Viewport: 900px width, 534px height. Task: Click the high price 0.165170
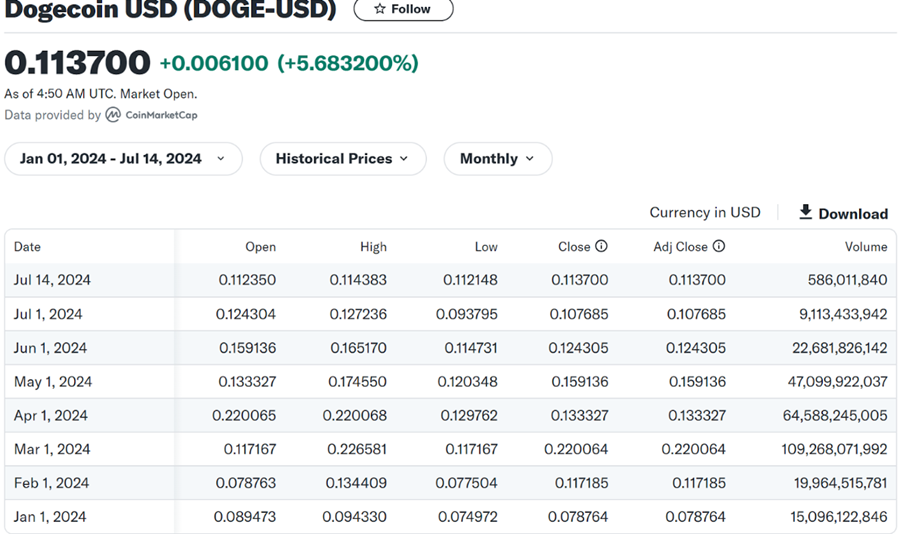(359, 348)
